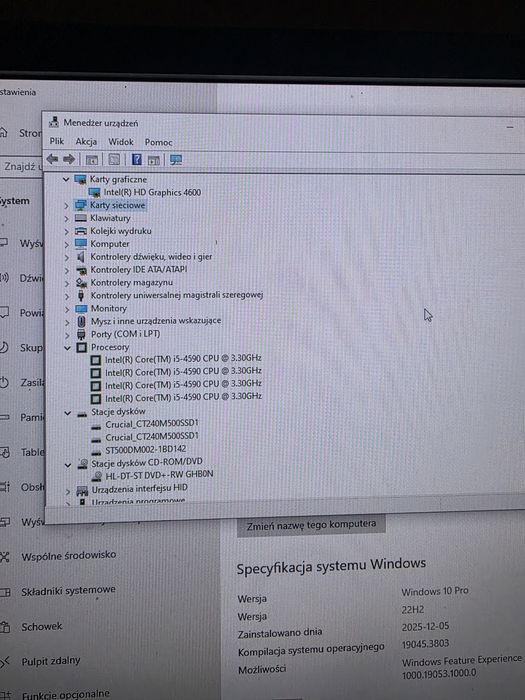Click Windows 10 Pro edition value
Screen dimensions: 525x700
point(434,591)
